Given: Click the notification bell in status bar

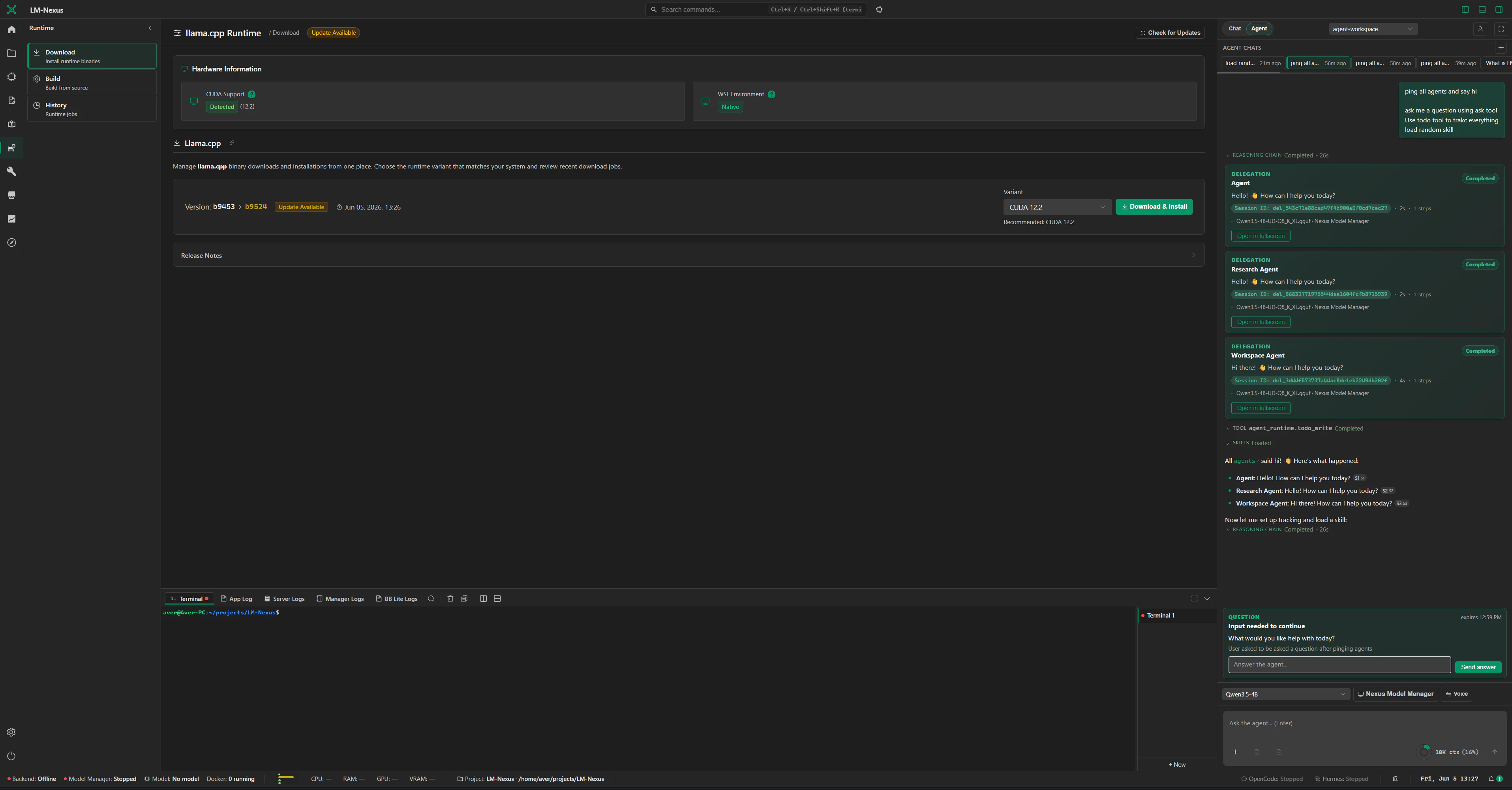Looking at the screenshot, I should pos(1491,779).
